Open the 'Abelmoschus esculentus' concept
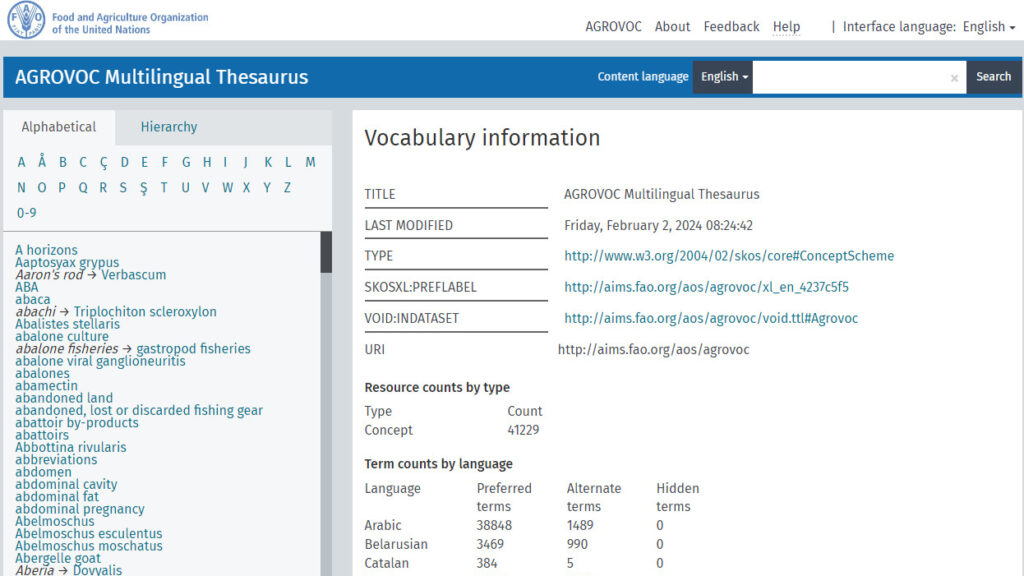 [89, 534]
